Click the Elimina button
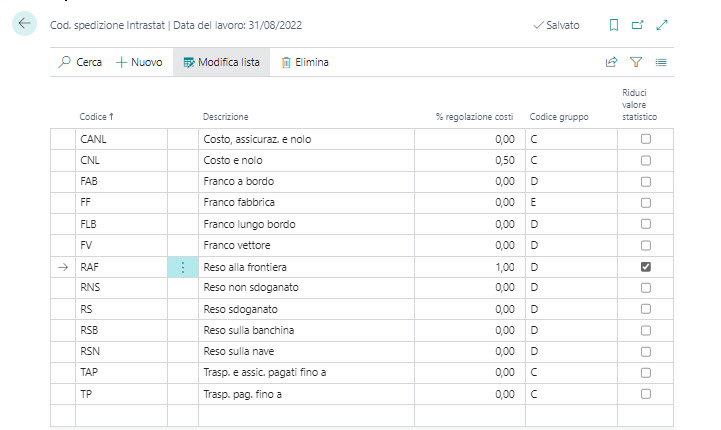The width and height of the screenshot is (721, 430). 305,62
